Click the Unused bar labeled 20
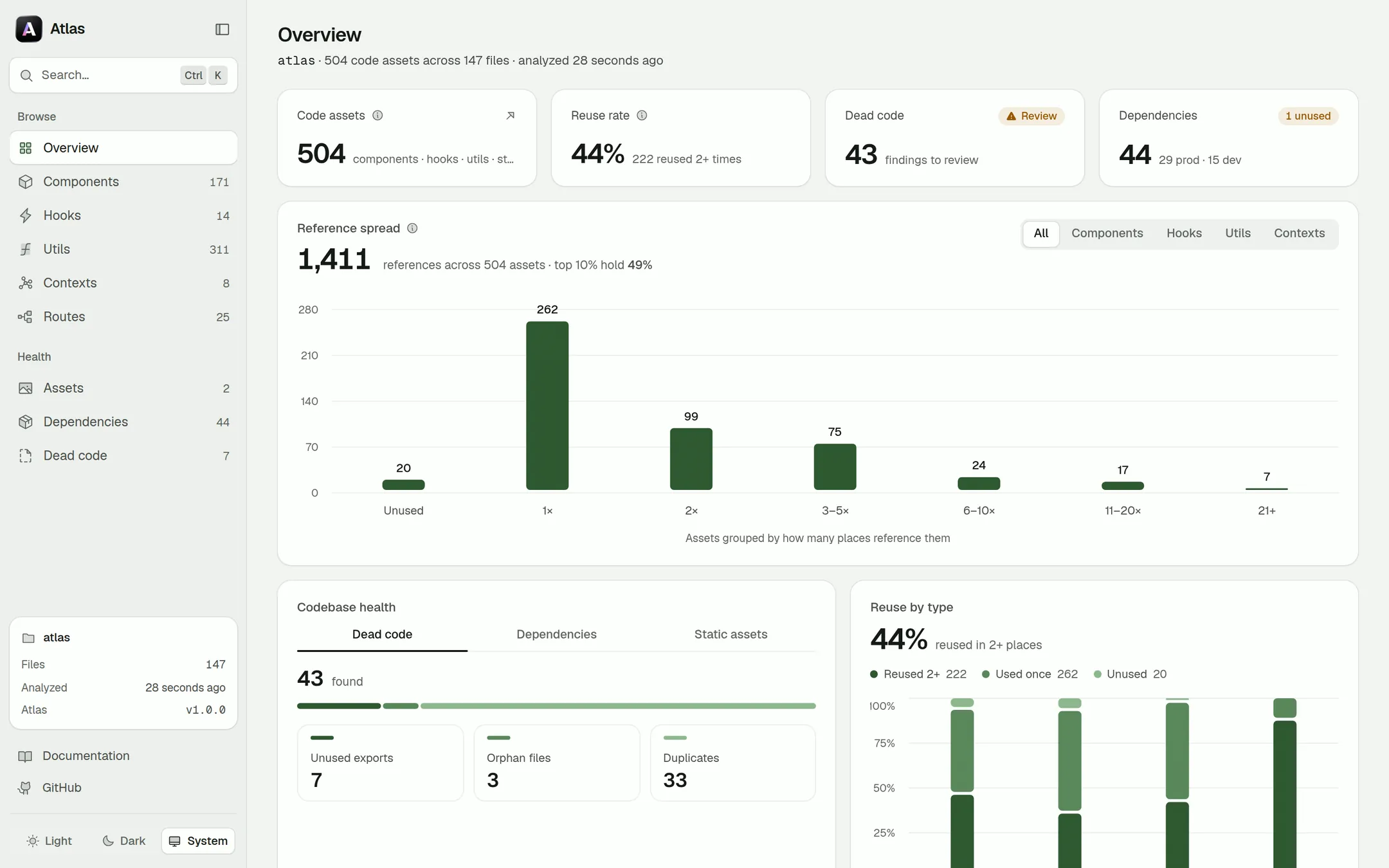Viewport: 1389px width, 868px height. pyautogui.click(x=403, y=485)
